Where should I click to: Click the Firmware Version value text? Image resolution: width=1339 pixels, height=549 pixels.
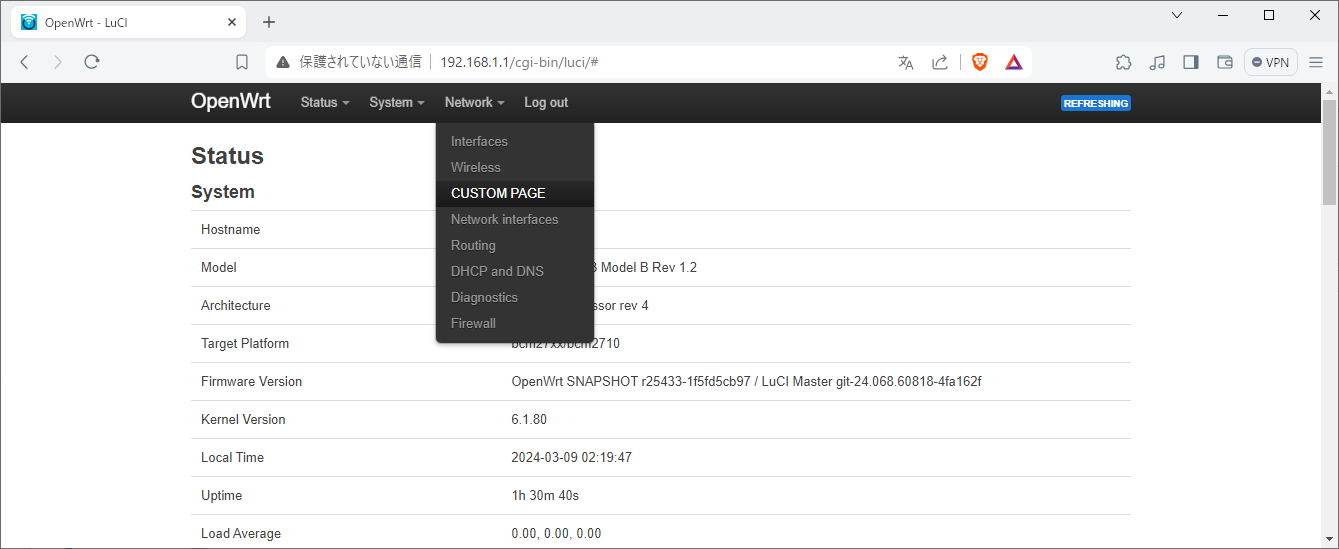pyautogui.click(x=746, y=382)
